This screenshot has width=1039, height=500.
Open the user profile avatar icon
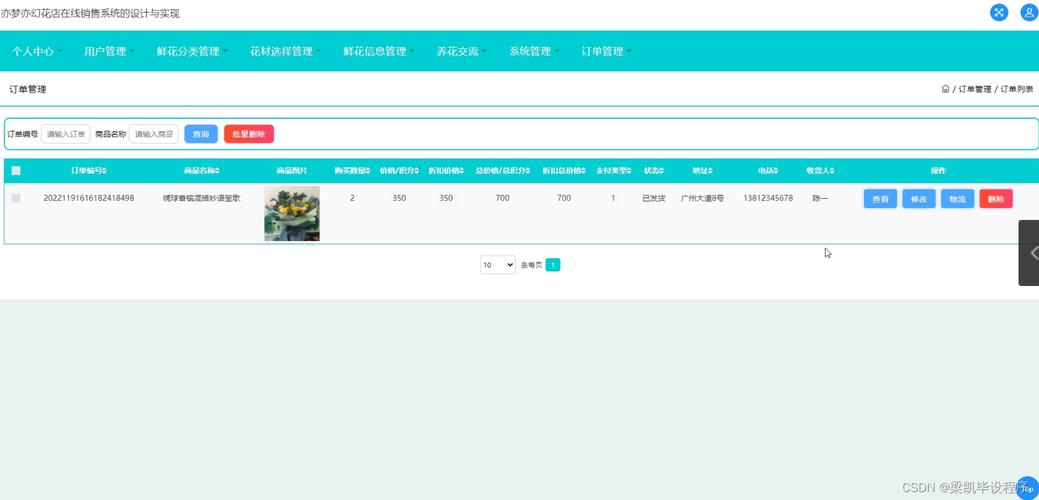1028,13
